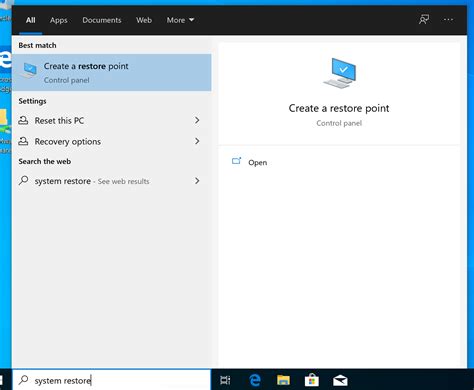Click the feedback icon in search header
Viewport: 474px width, 390px height.
coord(424,20)
